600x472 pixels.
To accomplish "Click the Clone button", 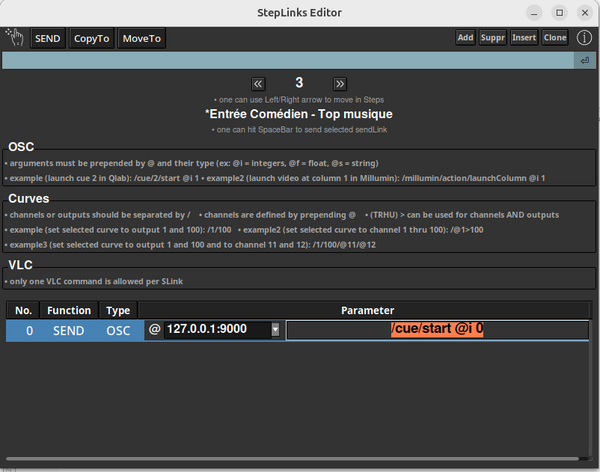I will click(x=555, y=38).
